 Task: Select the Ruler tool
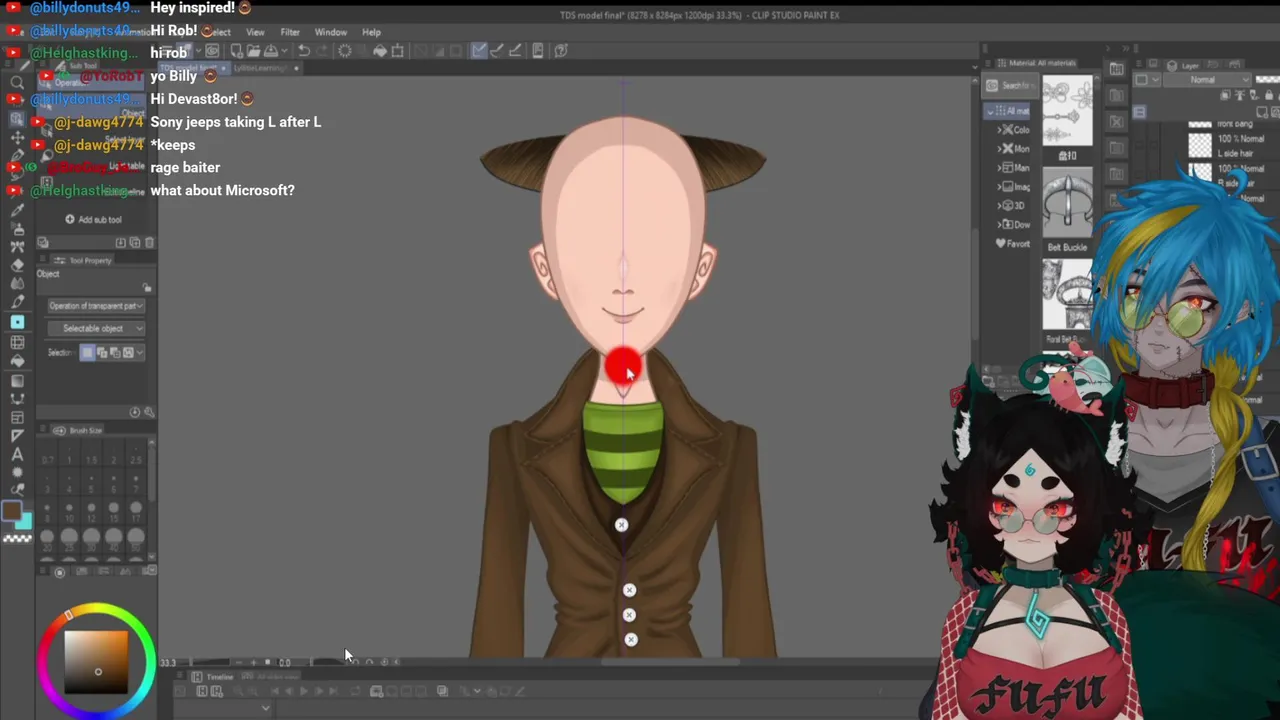pos(17,436)
